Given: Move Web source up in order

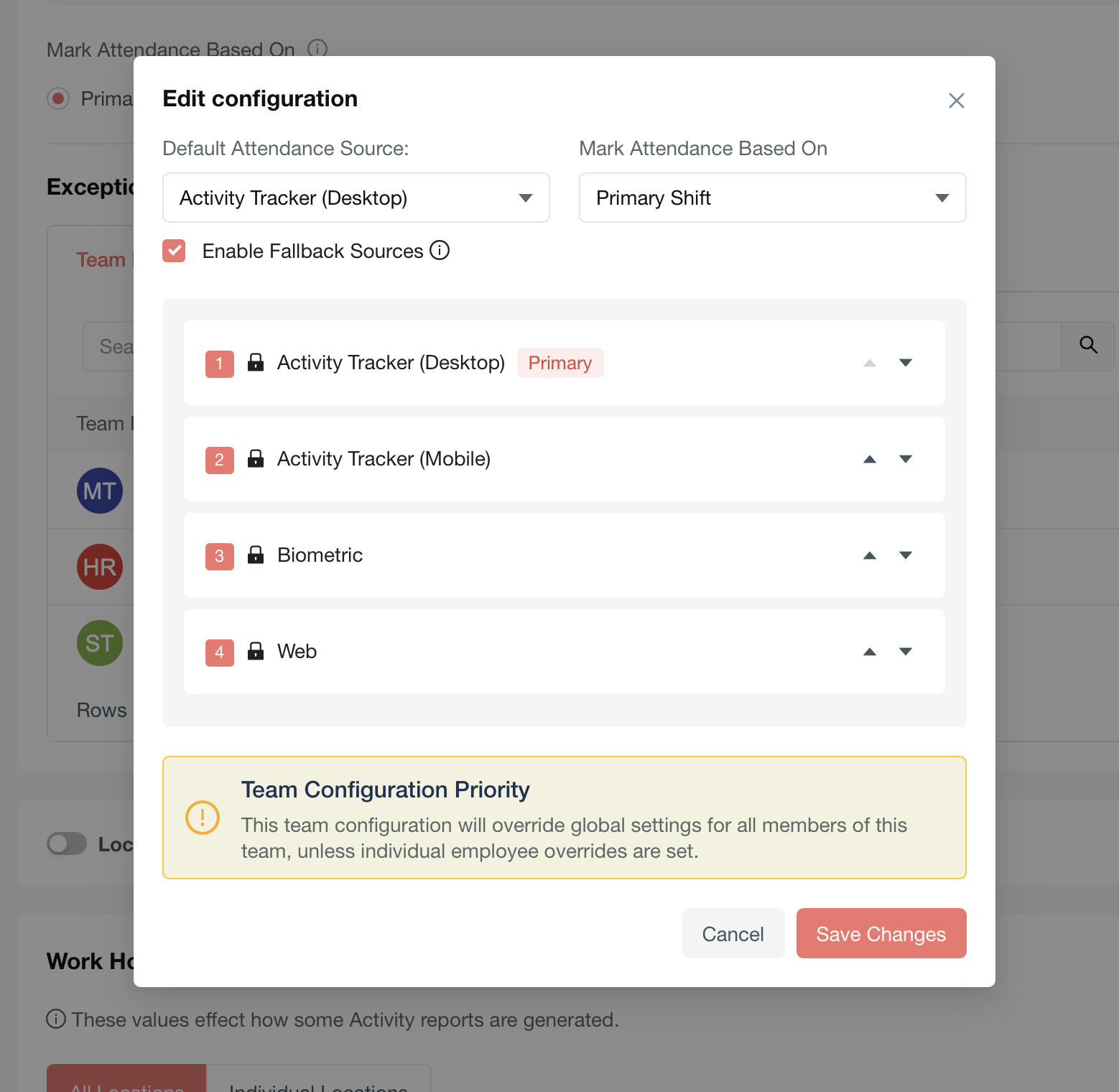Looking at the screenshot, I should click(869, 652).
